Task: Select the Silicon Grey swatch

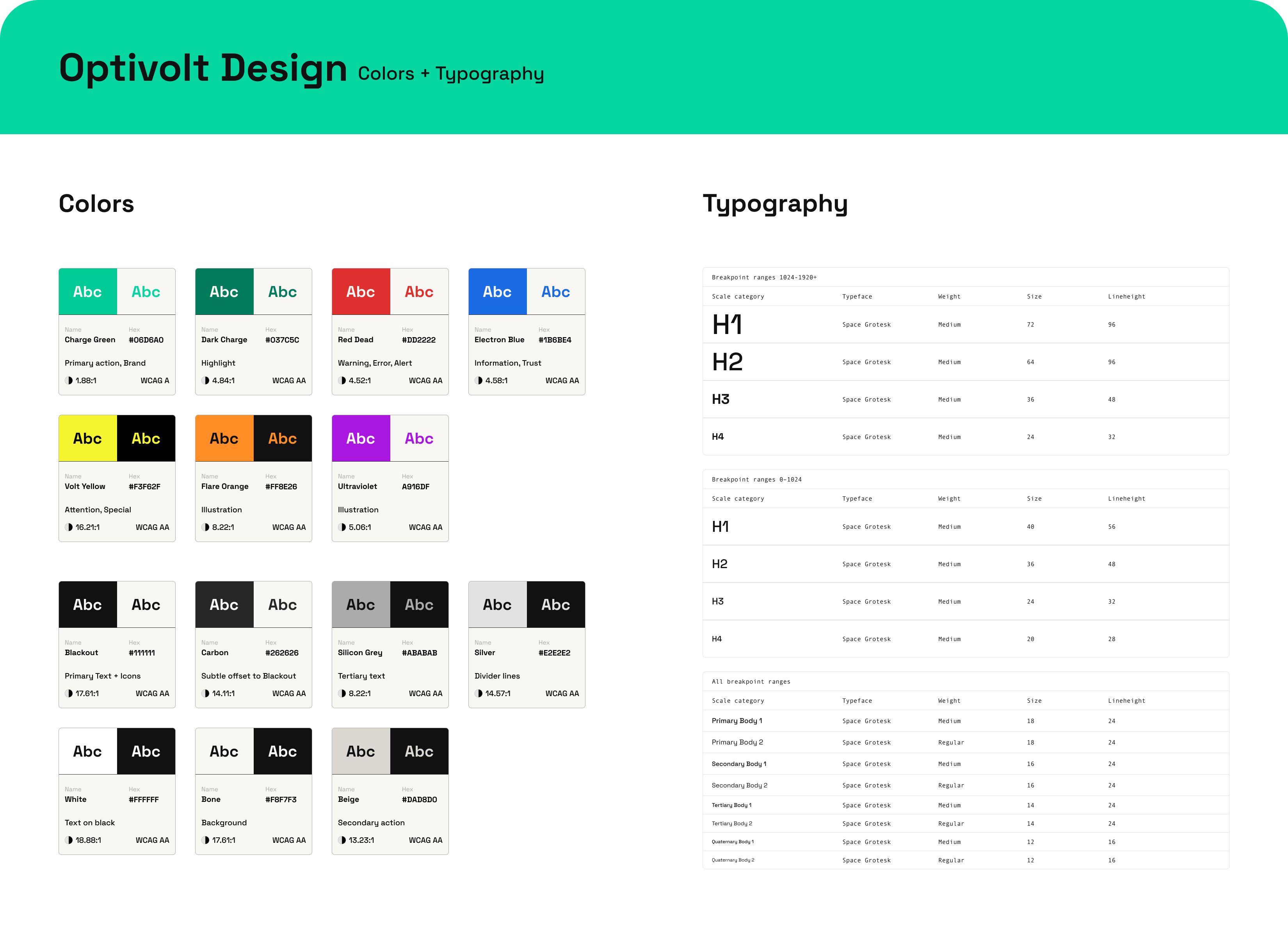Action: tap(361, 605)
